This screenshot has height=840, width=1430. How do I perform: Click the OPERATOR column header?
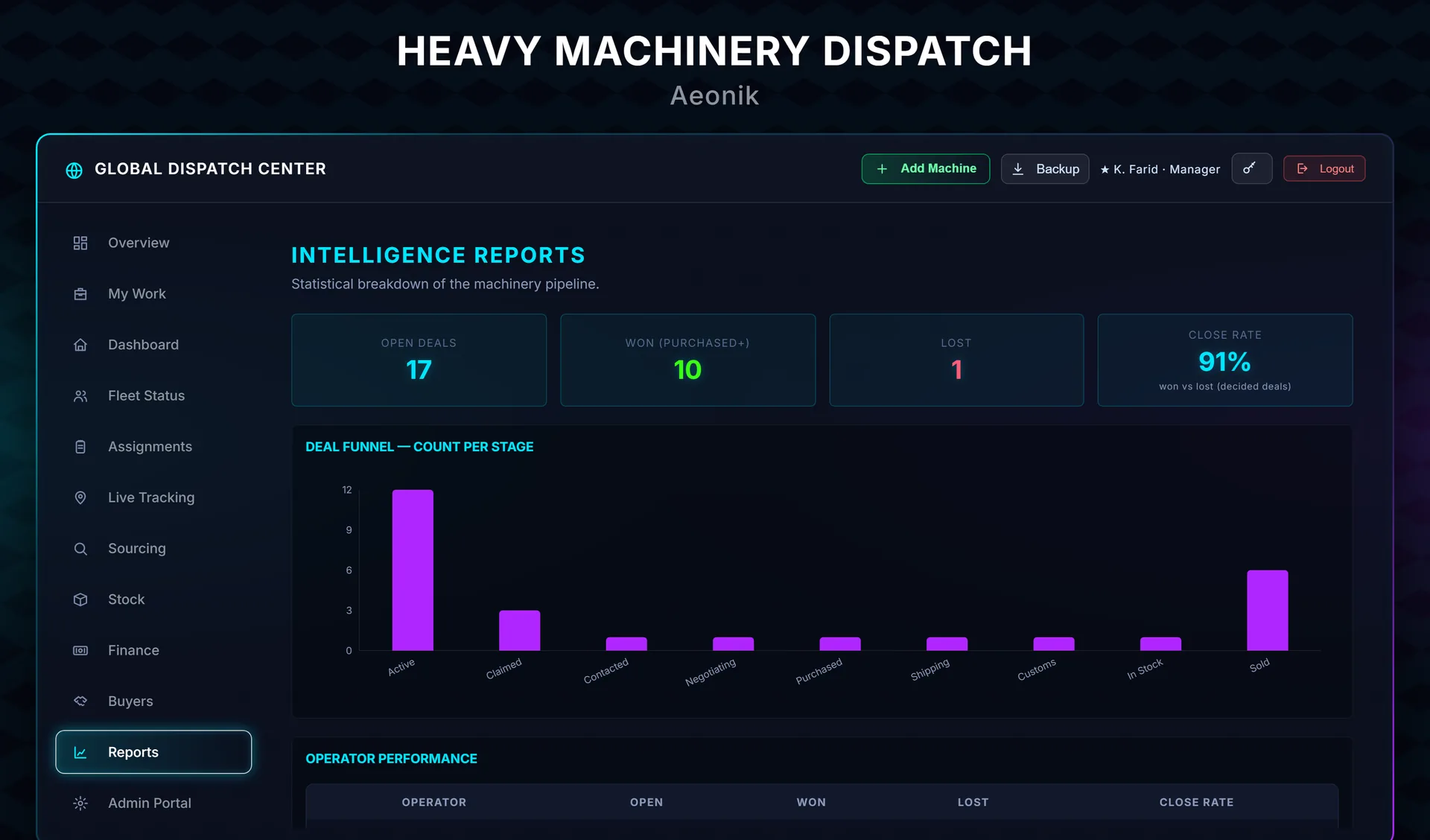point(434,803)
